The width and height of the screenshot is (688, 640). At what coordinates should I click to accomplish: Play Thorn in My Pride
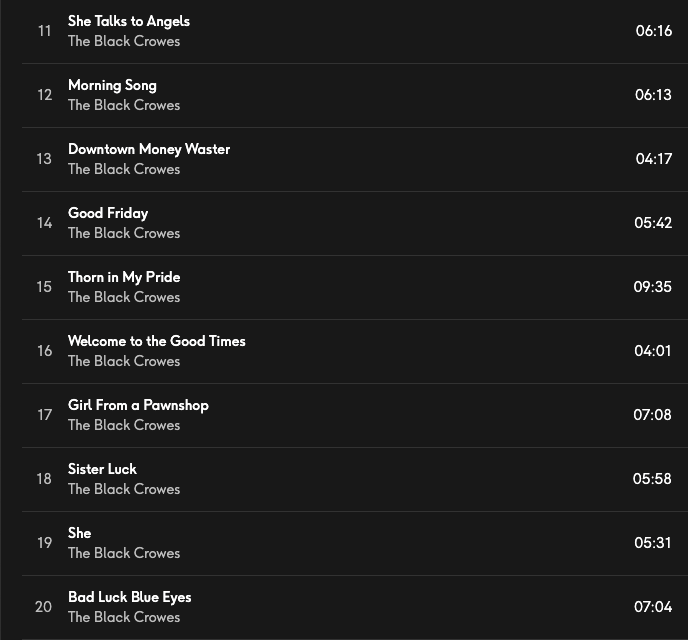(124, 277)
